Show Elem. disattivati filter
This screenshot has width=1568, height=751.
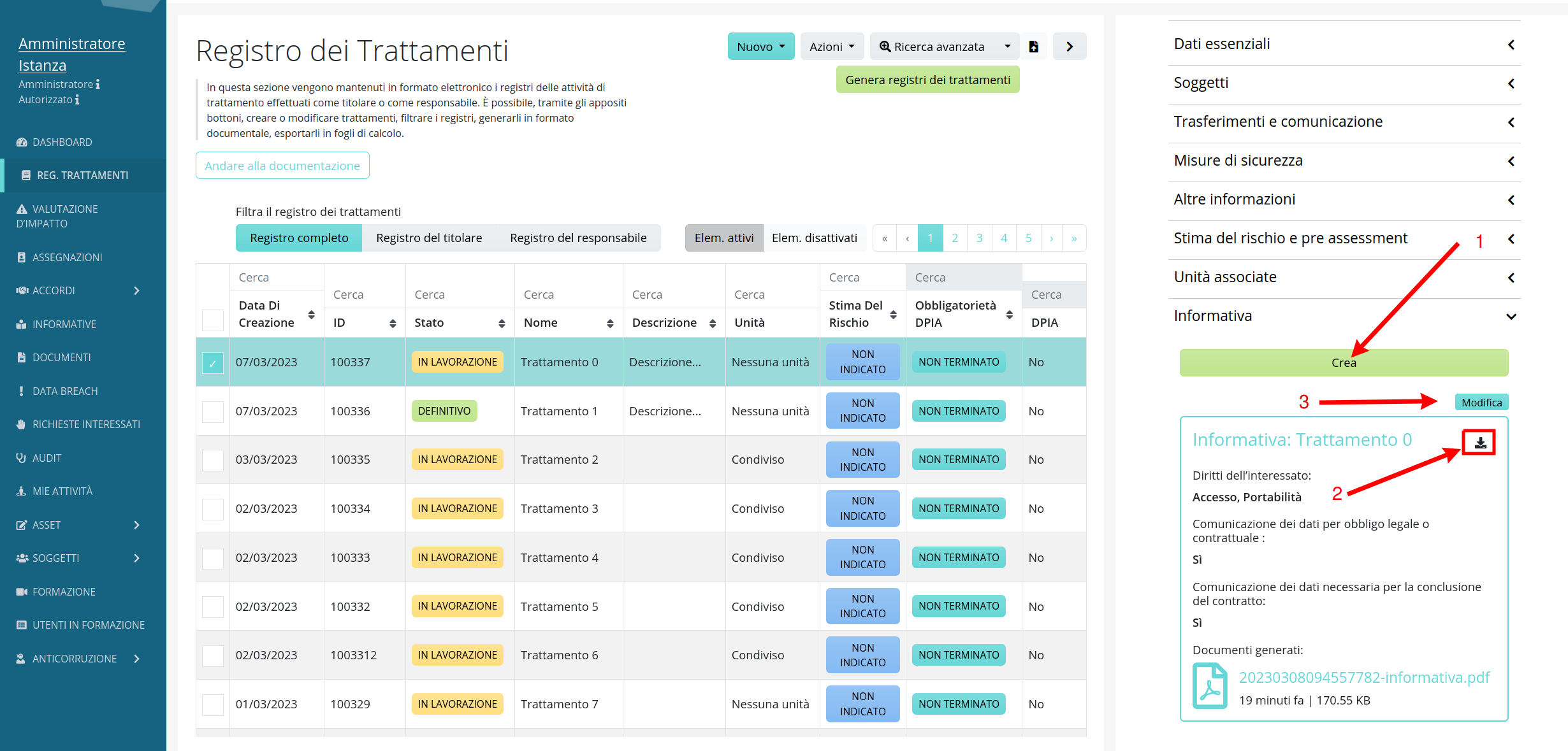tap(815, 238)
